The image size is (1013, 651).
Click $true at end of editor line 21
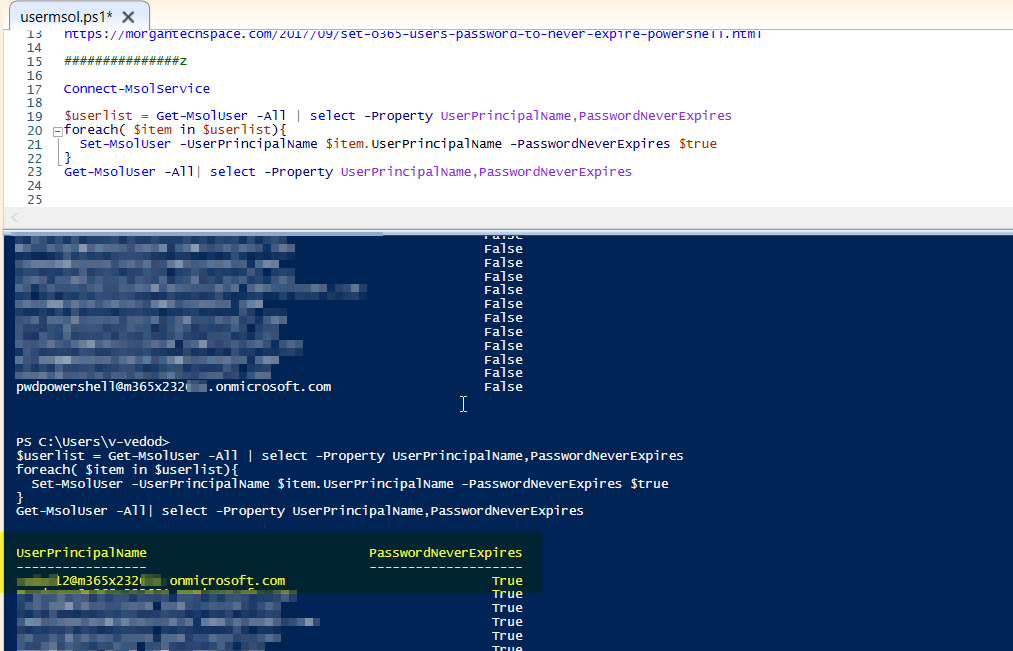698,144
